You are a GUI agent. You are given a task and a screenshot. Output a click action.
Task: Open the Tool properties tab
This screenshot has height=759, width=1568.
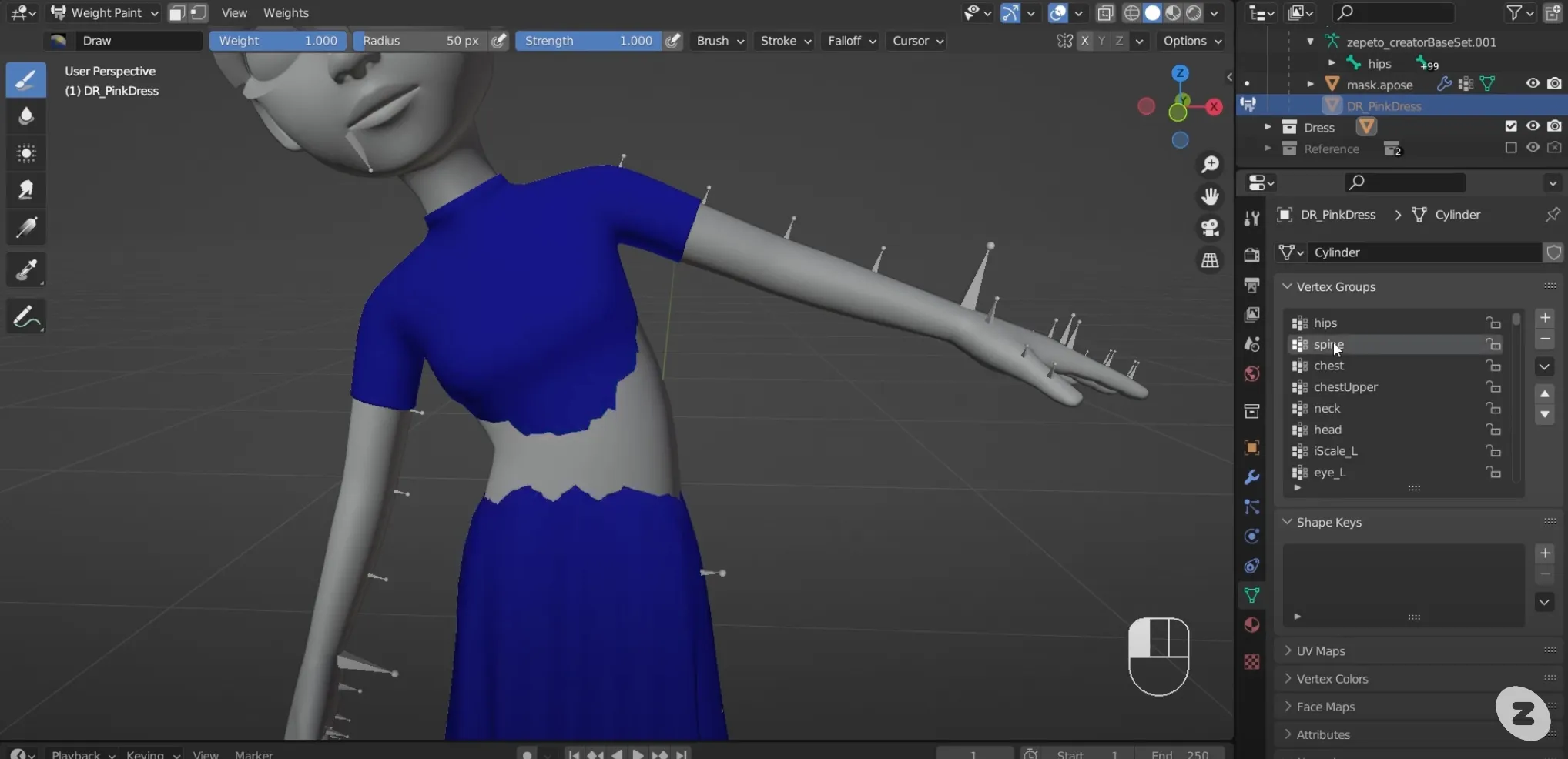[1251, 219]
